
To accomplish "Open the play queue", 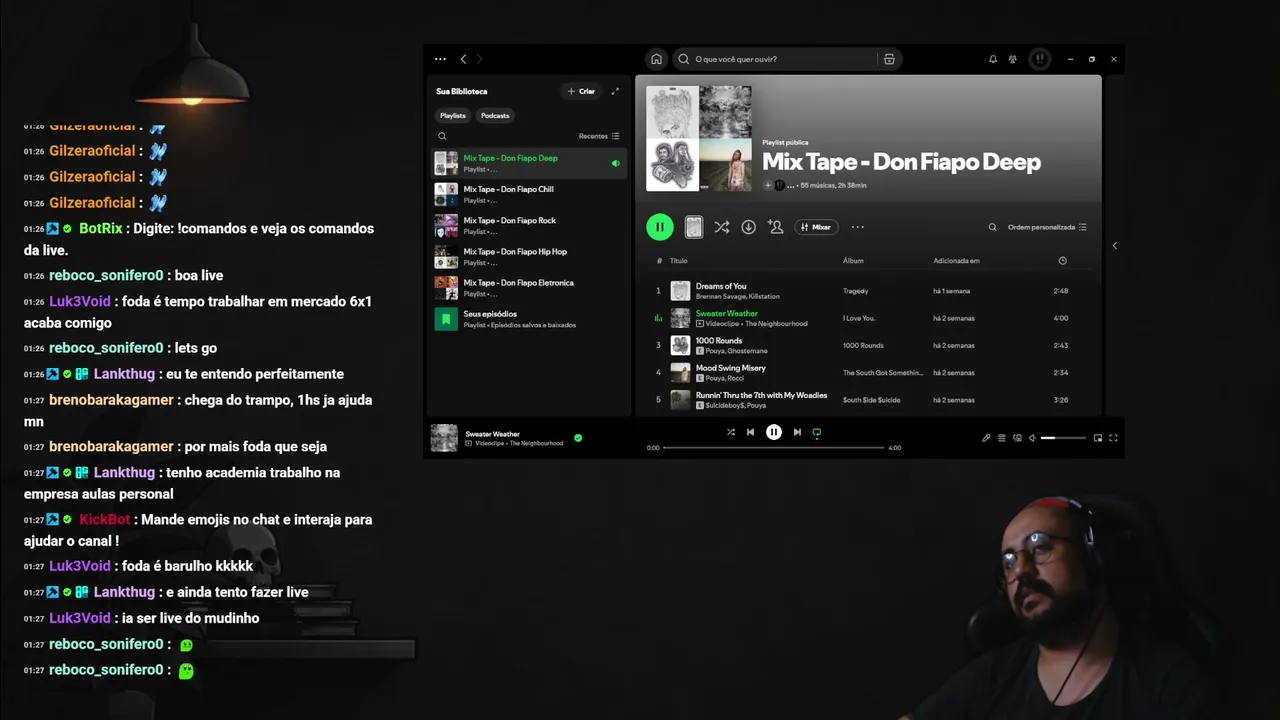I will pyautogui.click(x=1002, y=438).
